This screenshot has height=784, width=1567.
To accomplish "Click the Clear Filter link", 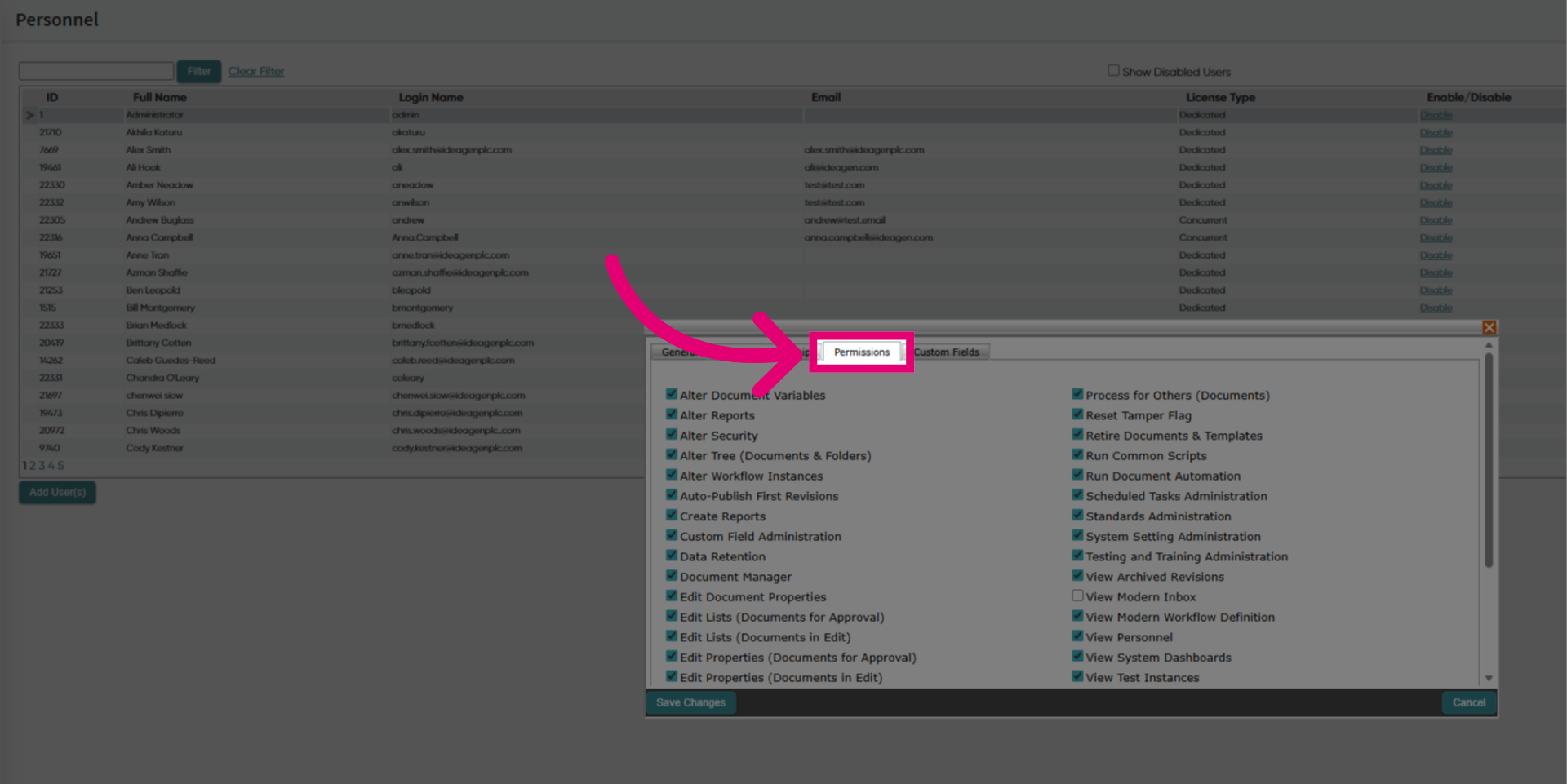I will tap(256, 71).
